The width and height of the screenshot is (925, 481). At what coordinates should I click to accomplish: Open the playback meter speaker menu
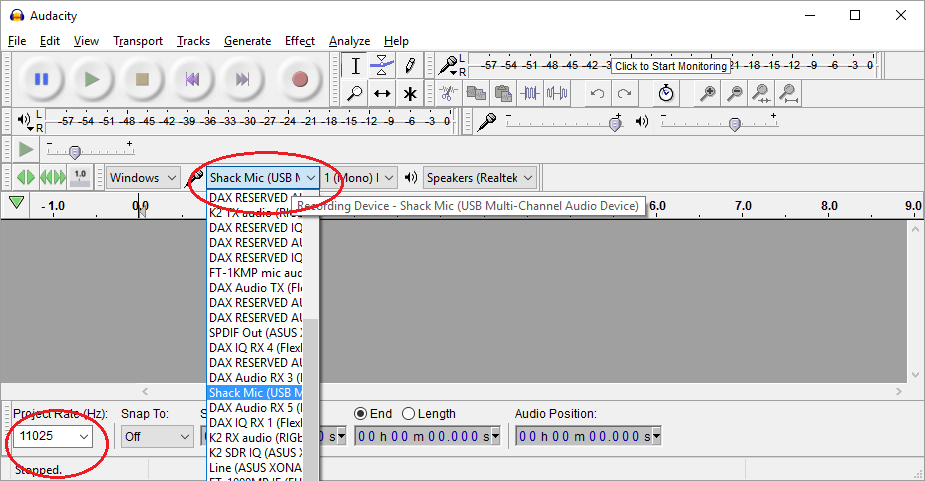tap(26, 121)
